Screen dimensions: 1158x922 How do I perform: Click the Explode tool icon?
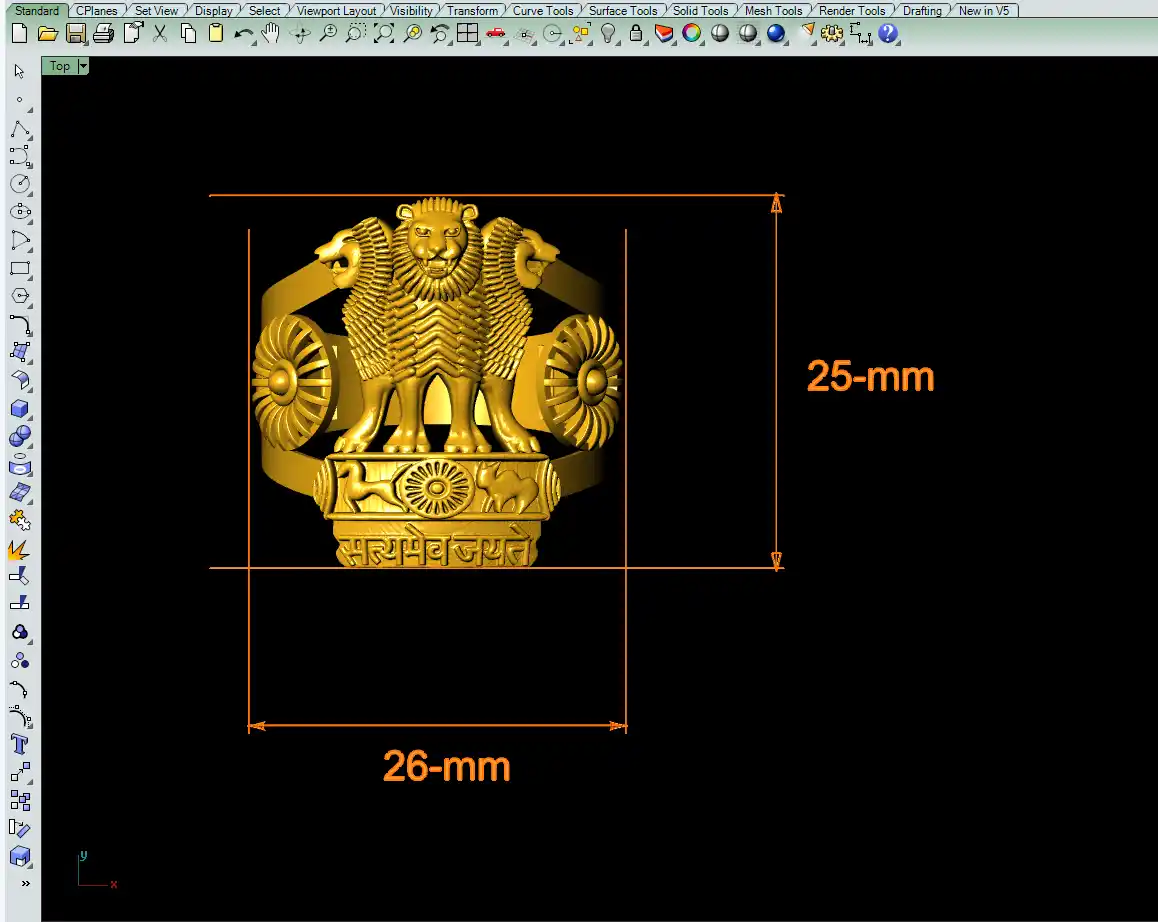tap(20, 549)
